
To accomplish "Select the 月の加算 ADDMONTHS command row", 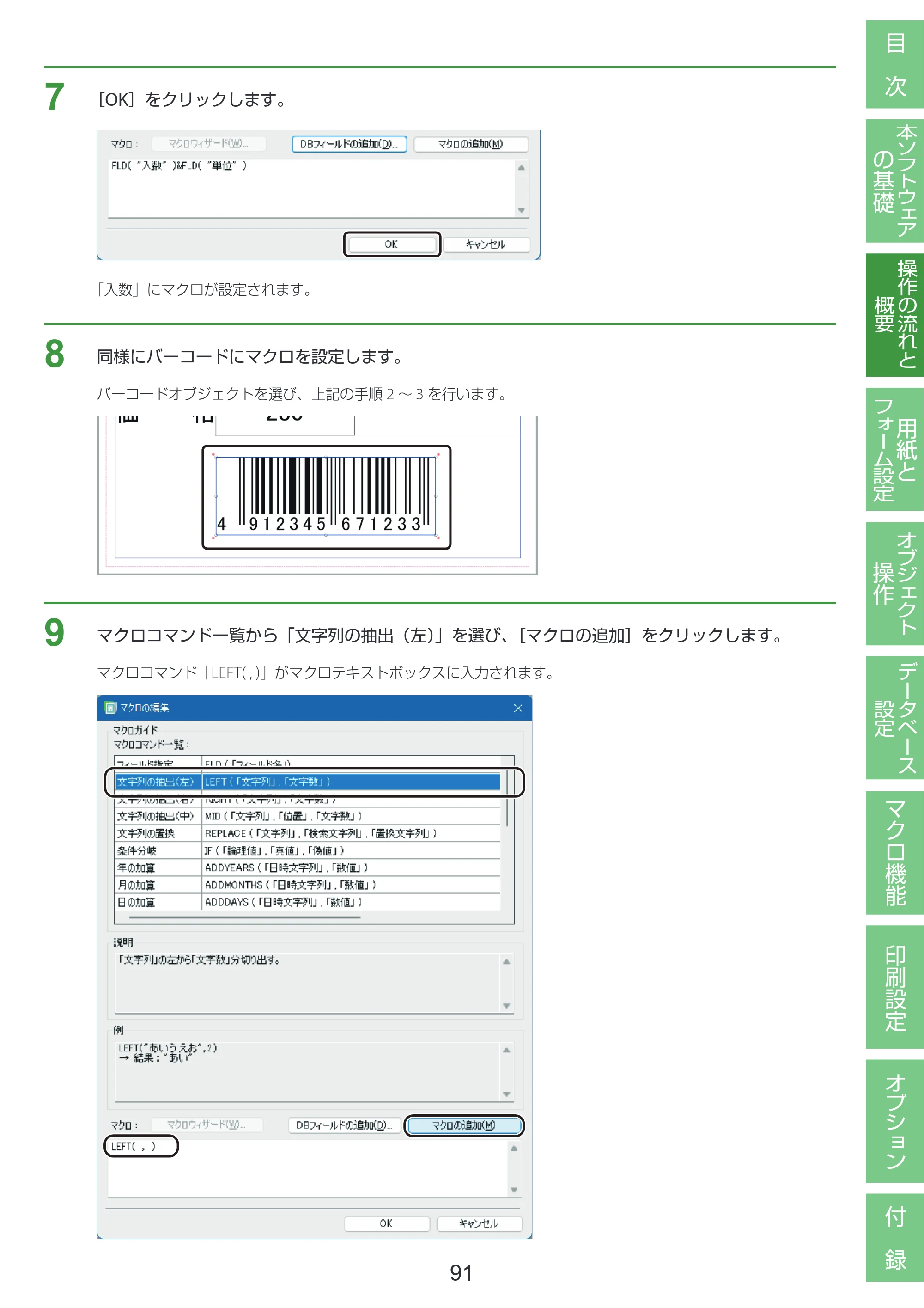I will (x=308, y=885).
